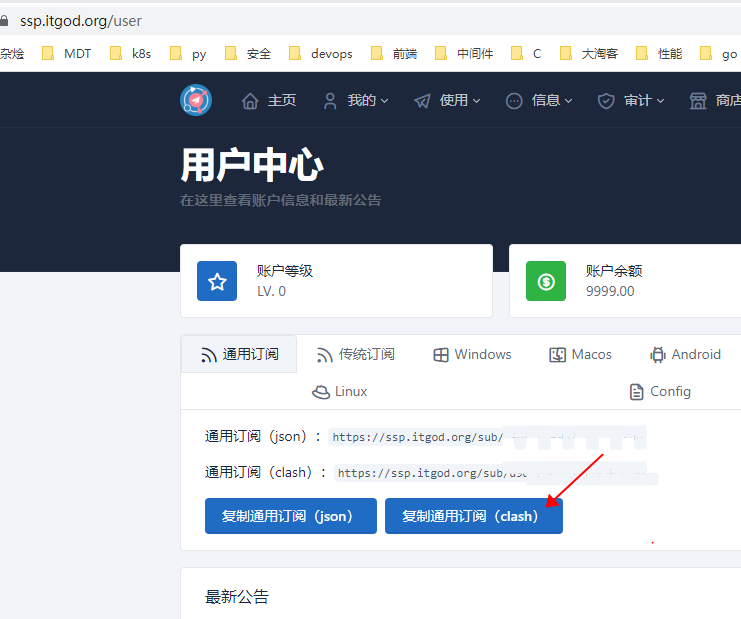
Task: Switch to the 通用订阅 tab
Action: pyautogui.click(x=239, y=354)
